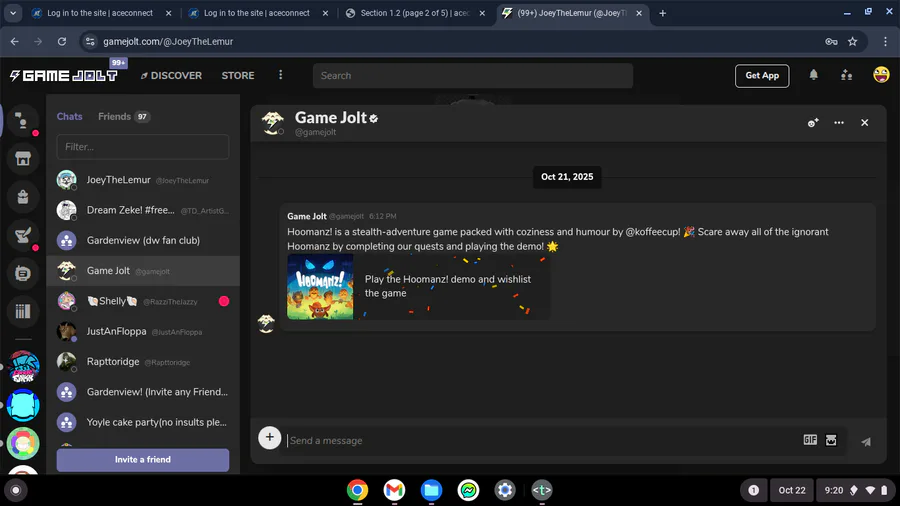Open Messenger from the shelf
The width and height of the screenshot is (900, 506).
(x=468, y=490)
